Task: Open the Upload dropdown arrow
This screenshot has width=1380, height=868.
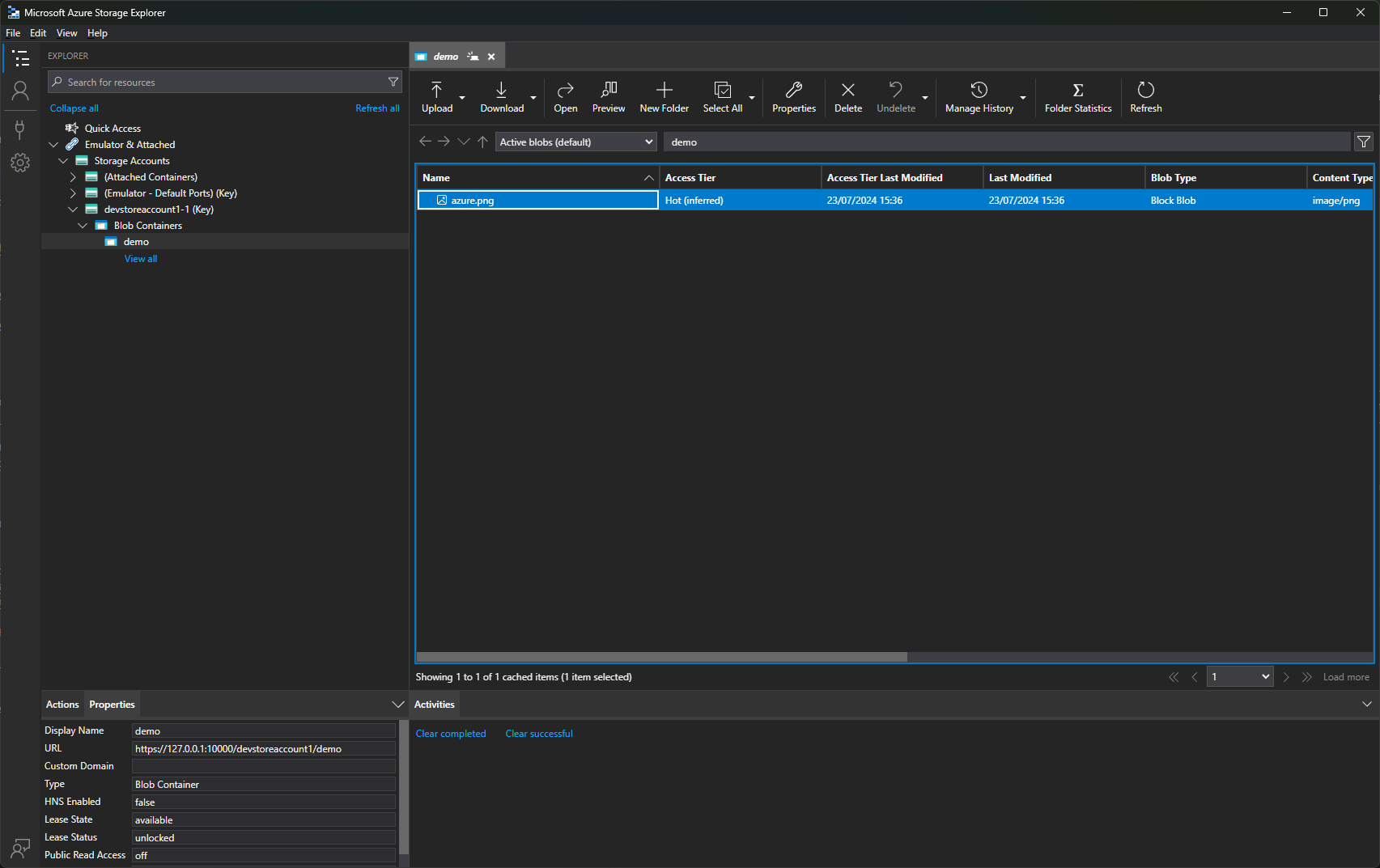Action: point(462,98)
